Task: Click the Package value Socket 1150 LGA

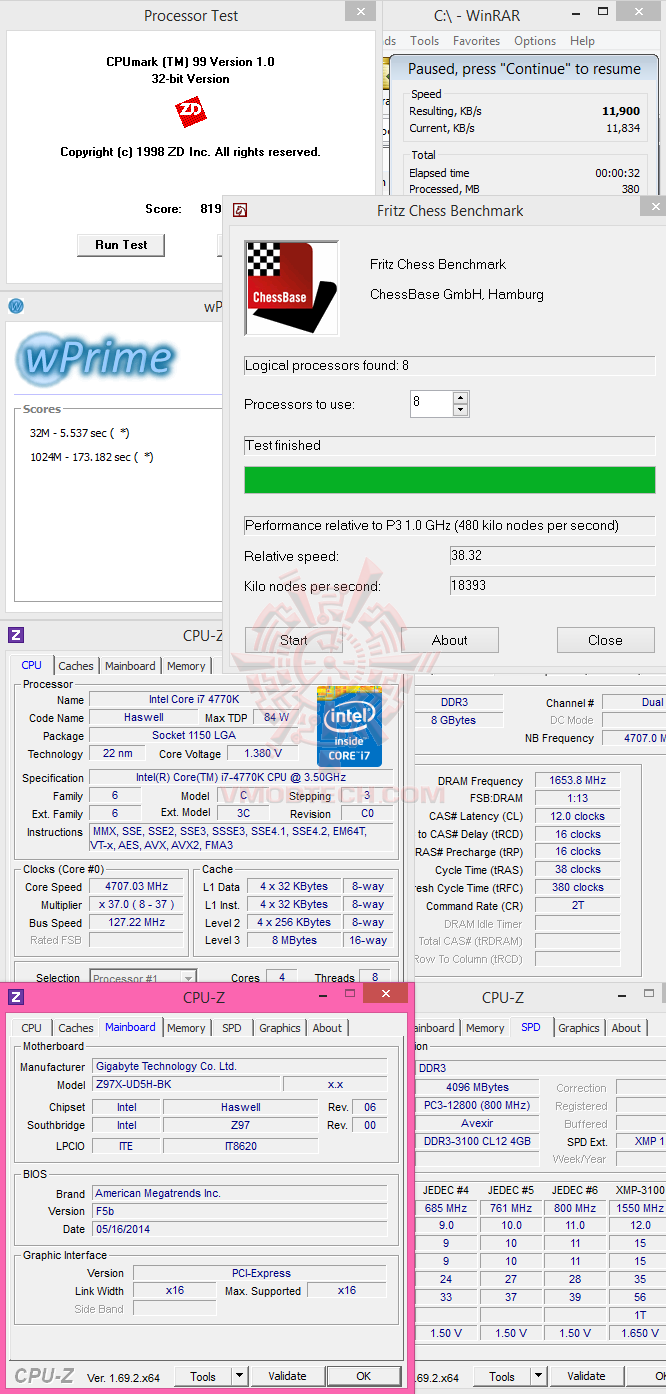Action: point(199,735)
